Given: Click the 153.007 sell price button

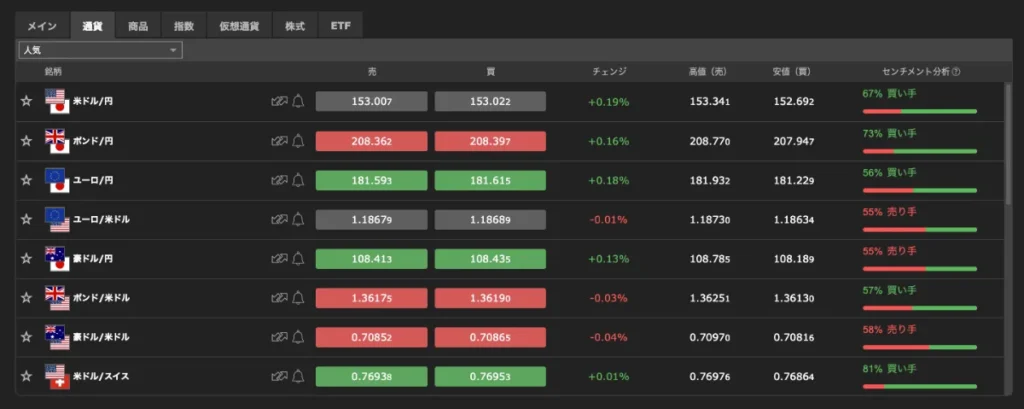Looking at the screenshot, I should coord(371,102).
